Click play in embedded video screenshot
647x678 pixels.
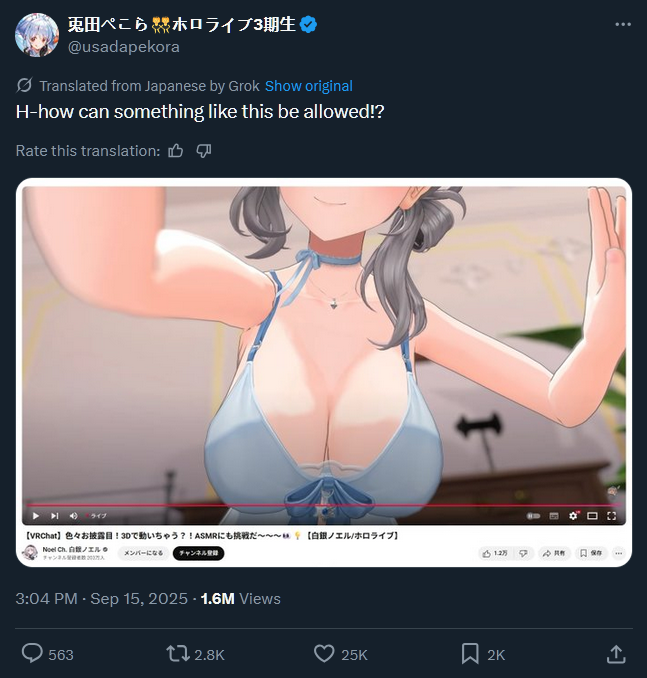point(35,515)
